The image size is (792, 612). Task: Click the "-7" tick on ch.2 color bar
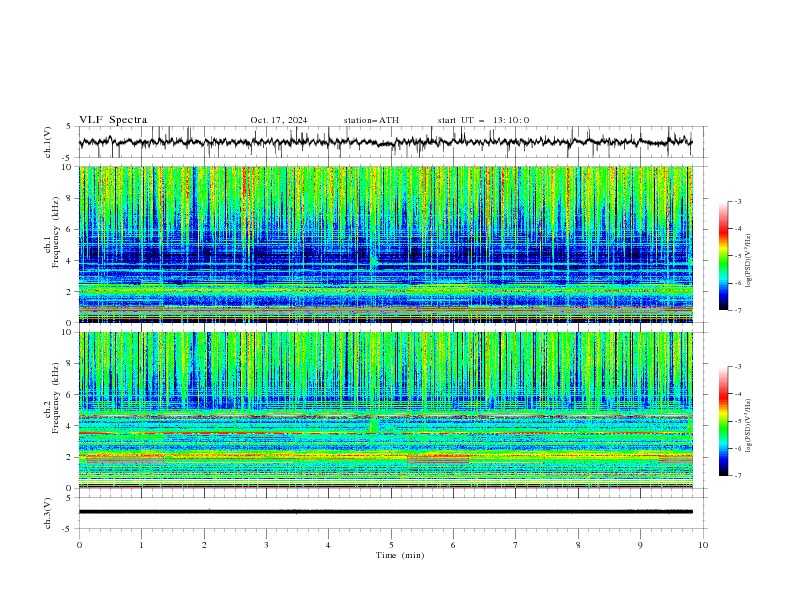(738, 476)
